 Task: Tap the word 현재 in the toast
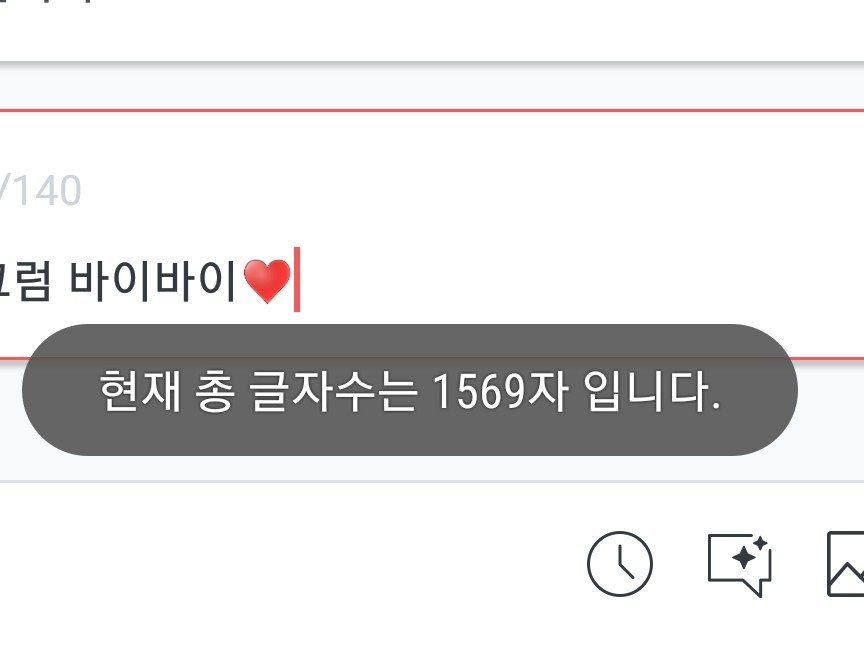point(140,391)
